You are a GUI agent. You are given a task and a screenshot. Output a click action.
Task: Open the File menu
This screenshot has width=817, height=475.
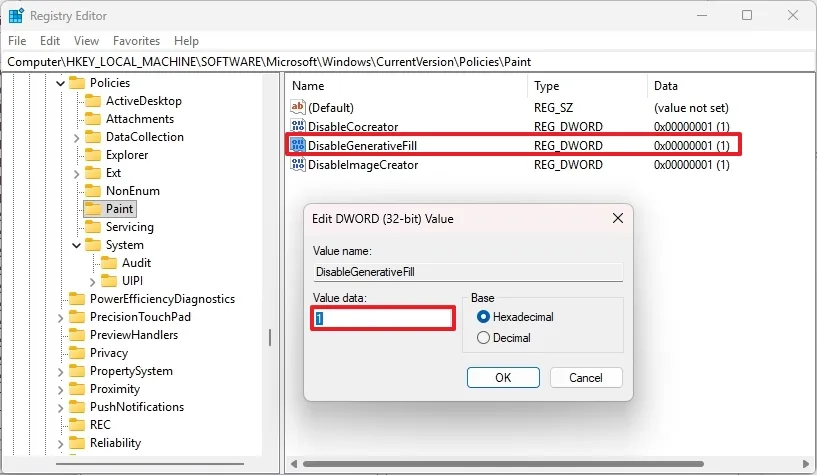point(17,41)
